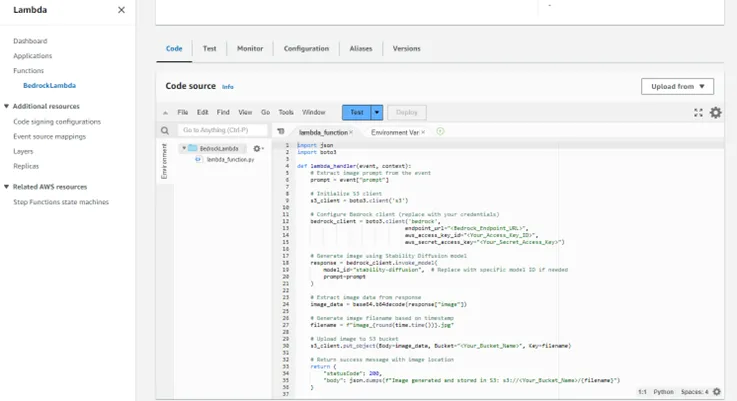The height and width of the screenshot is (401, 737).
Task: Open file tree settings gear
Action: pos(258,149)
